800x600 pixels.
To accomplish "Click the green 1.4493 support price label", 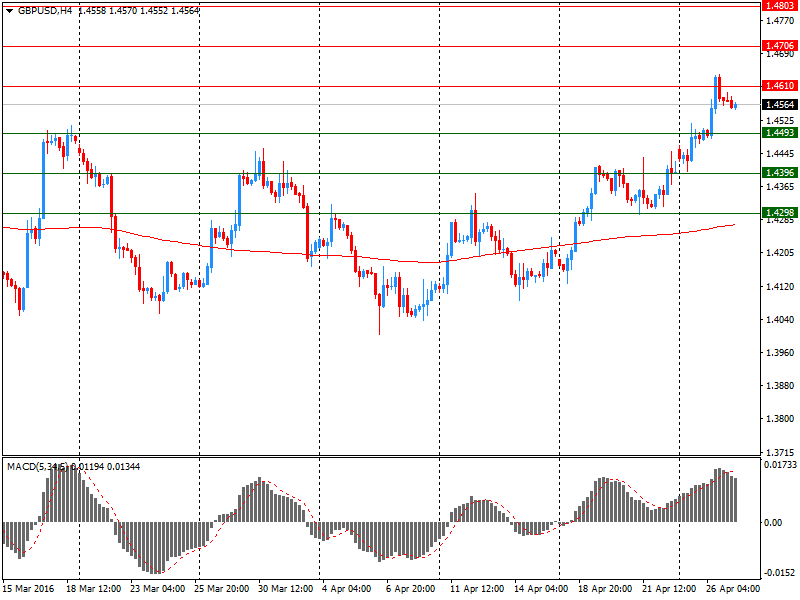I will (x=780, y=133).
